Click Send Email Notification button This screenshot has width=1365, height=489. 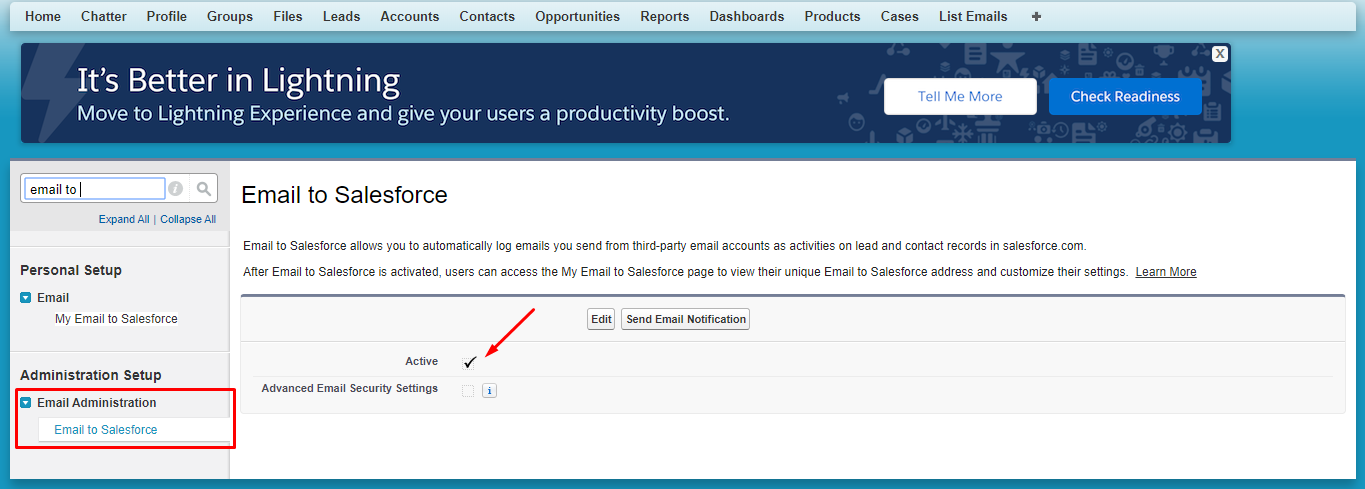tap(686, 319)
